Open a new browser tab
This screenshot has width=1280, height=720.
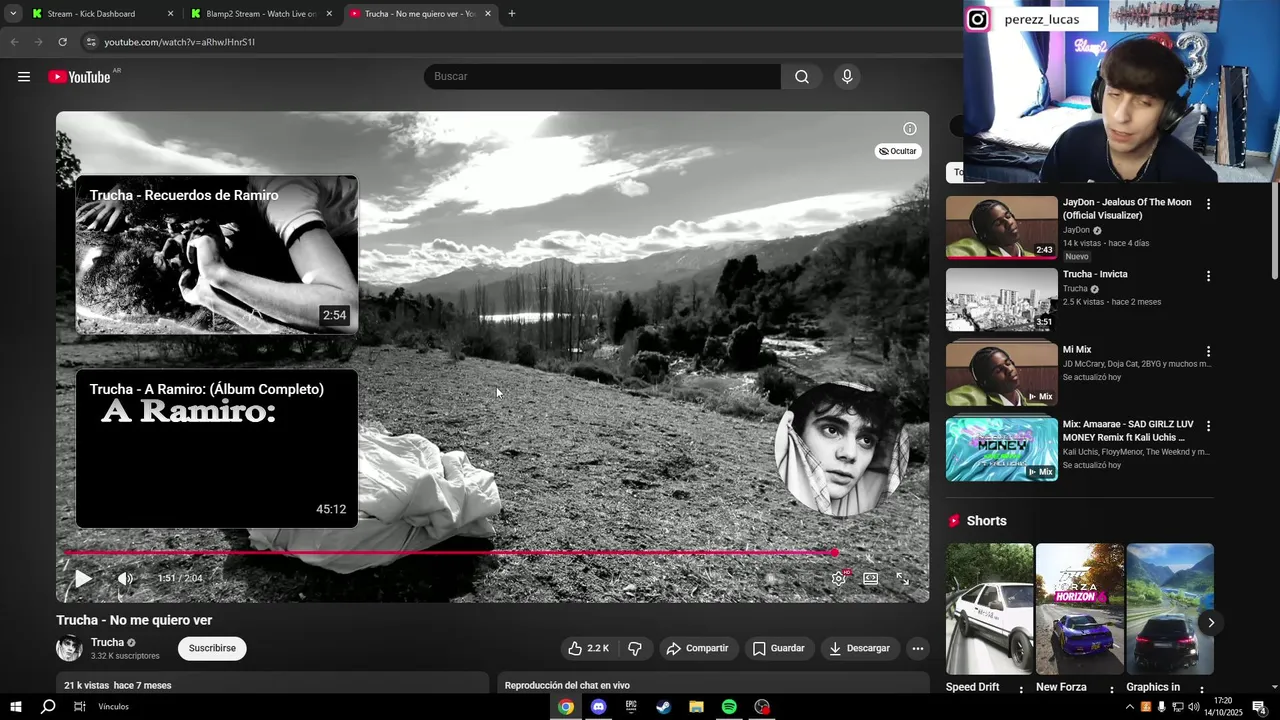tap(512, 14)
